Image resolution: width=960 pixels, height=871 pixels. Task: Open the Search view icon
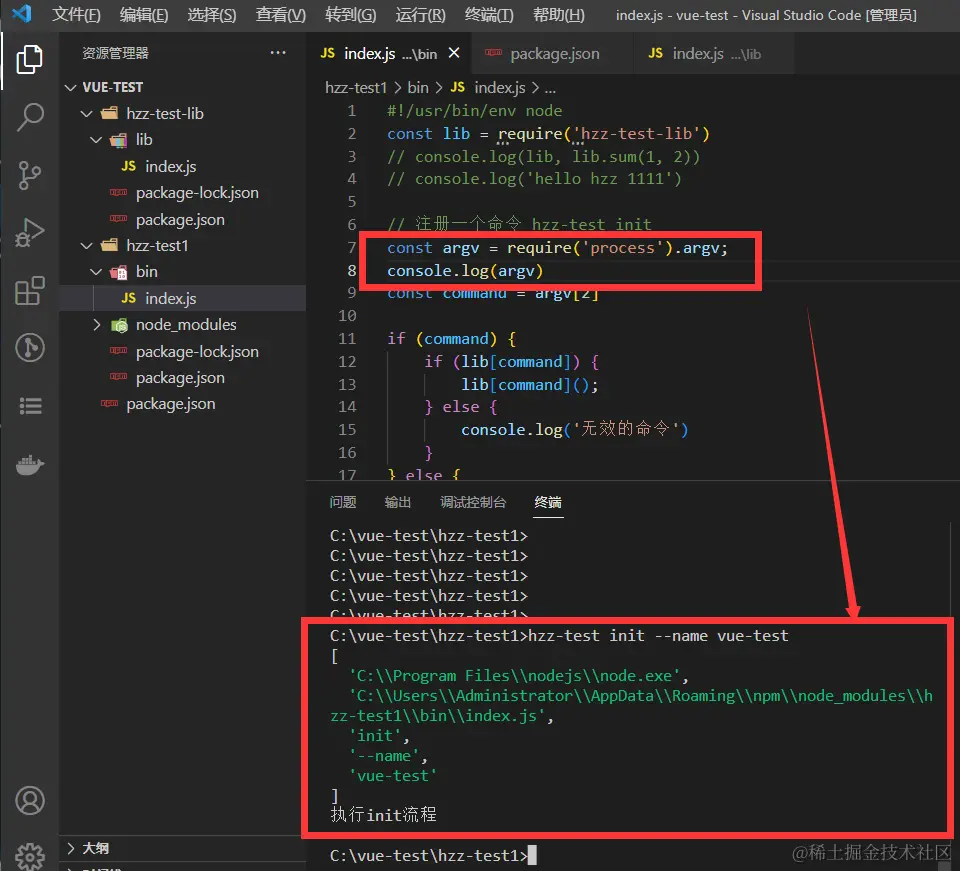29,116
